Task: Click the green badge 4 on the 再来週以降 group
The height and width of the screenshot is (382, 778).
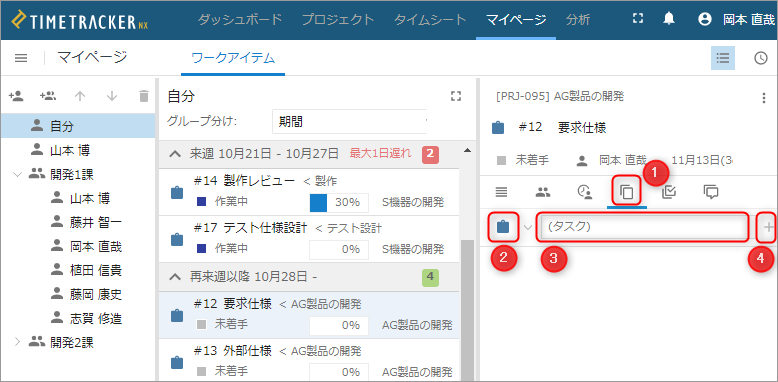Action: (431, 277)
